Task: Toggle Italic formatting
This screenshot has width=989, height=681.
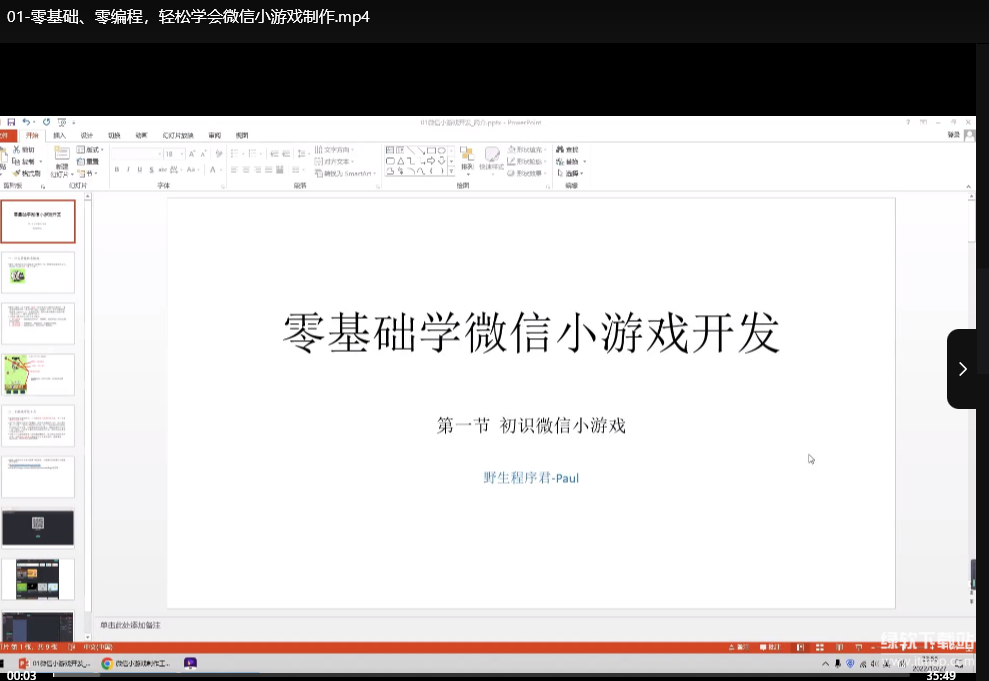Action: point(128,170)
